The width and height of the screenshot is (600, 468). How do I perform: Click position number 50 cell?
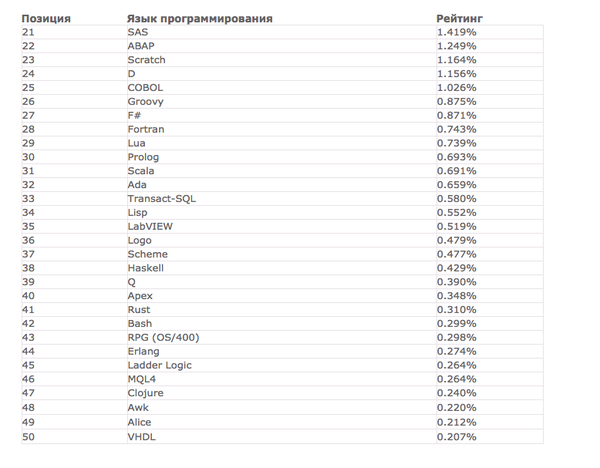click(x=27, y=437)
